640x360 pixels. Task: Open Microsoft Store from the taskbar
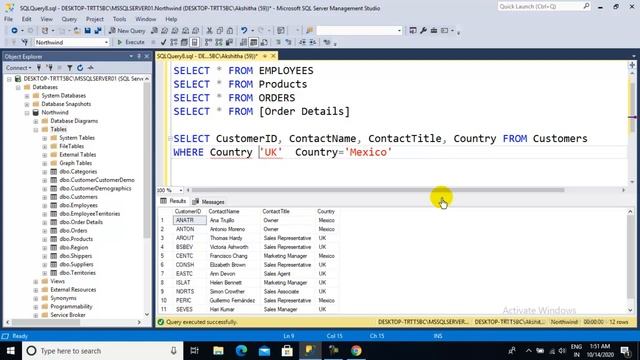pyautogui.click(x=287, y=351)
